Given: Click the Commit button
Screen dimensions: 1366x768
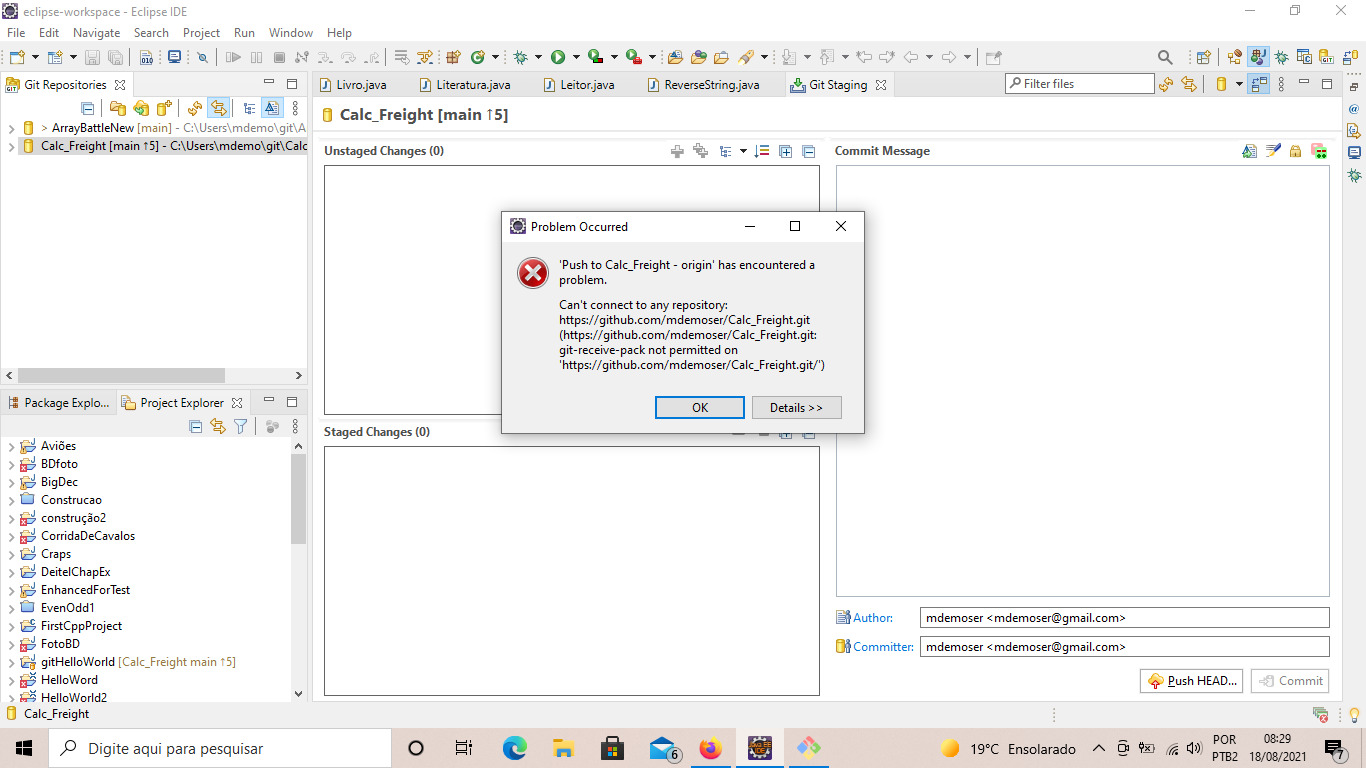Looking at the screenshot, I should 1290,681.
